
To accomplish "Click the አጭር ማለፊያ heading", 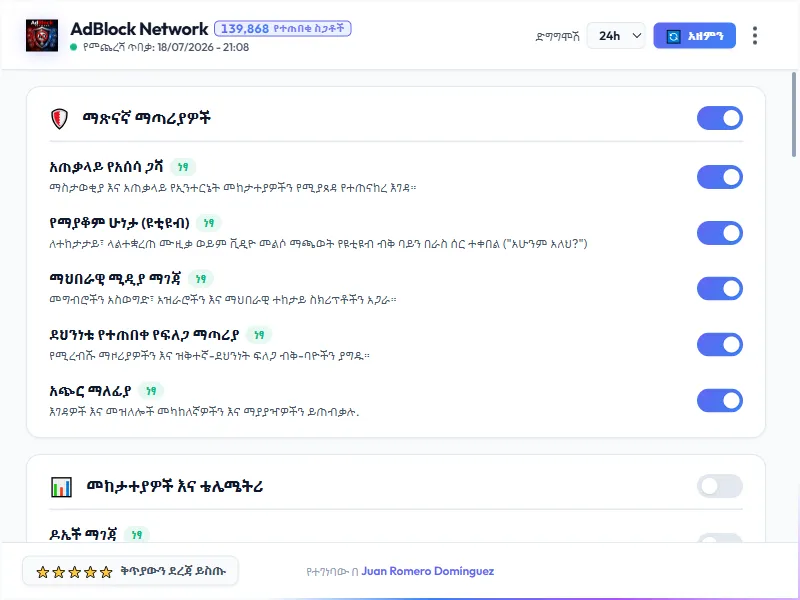I will click(x=90, y=390).
